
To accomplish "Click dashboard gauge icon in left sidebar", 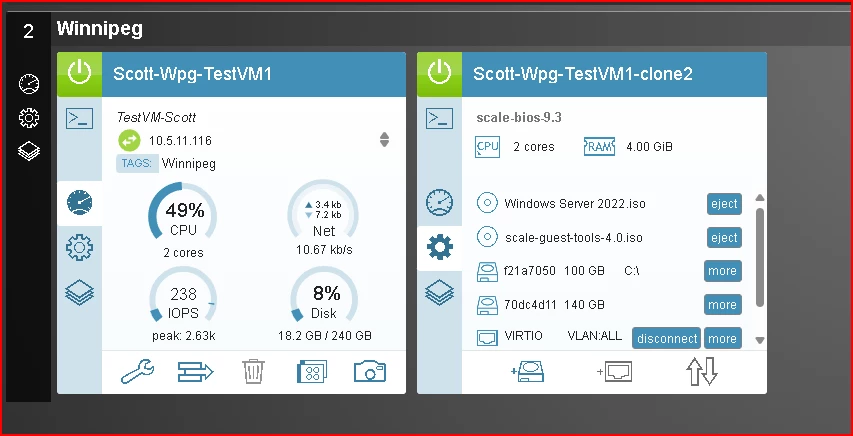I will (x=29, y=84).
